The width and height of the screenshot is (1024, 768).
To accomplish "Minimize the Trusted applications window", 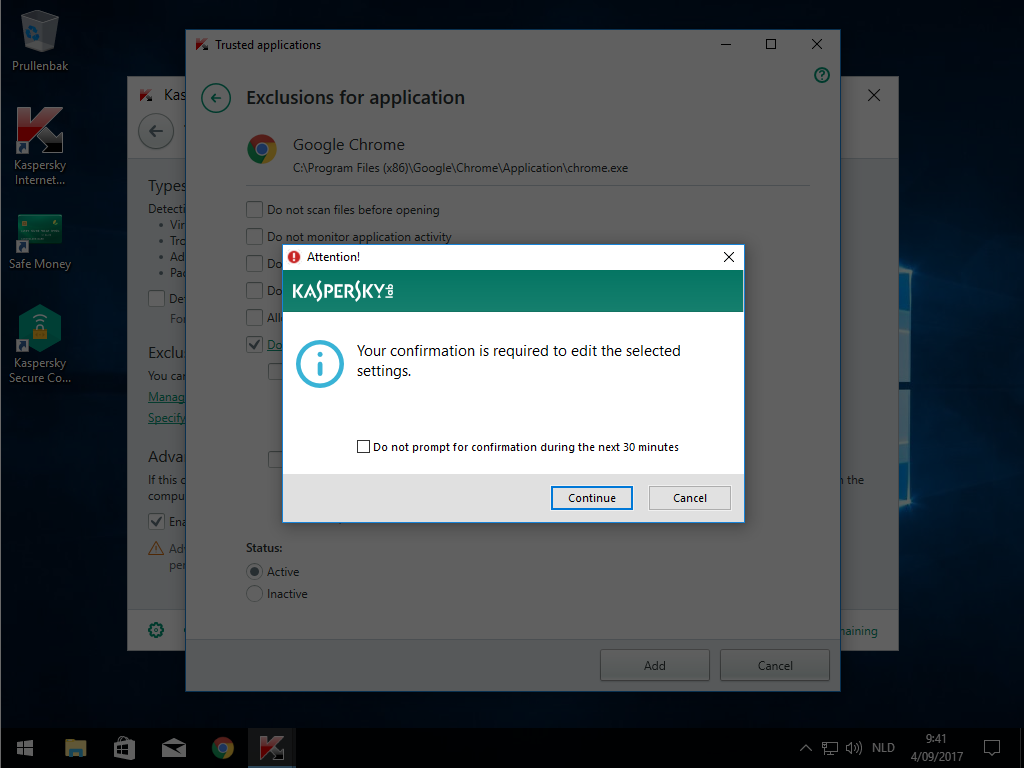I will click(x=726, y=44).
